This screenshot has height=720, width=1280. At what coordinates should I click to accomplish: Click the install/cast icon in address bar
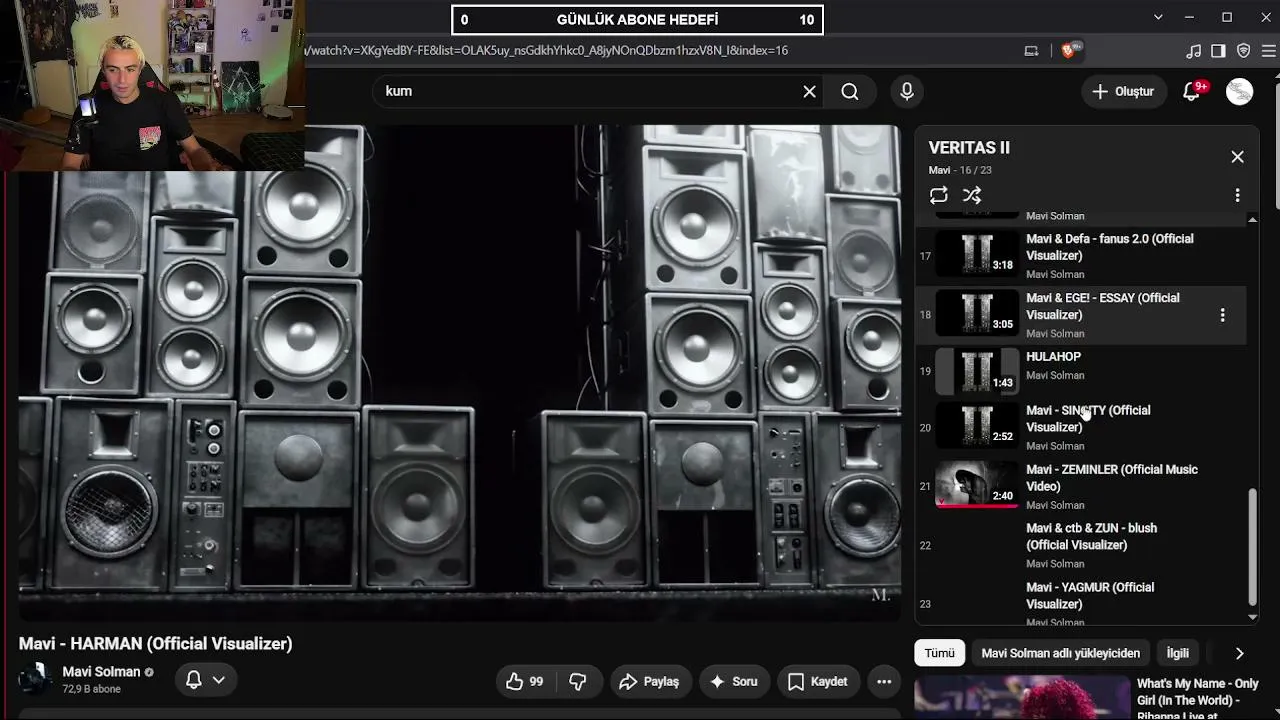(x=1031, y=50)
